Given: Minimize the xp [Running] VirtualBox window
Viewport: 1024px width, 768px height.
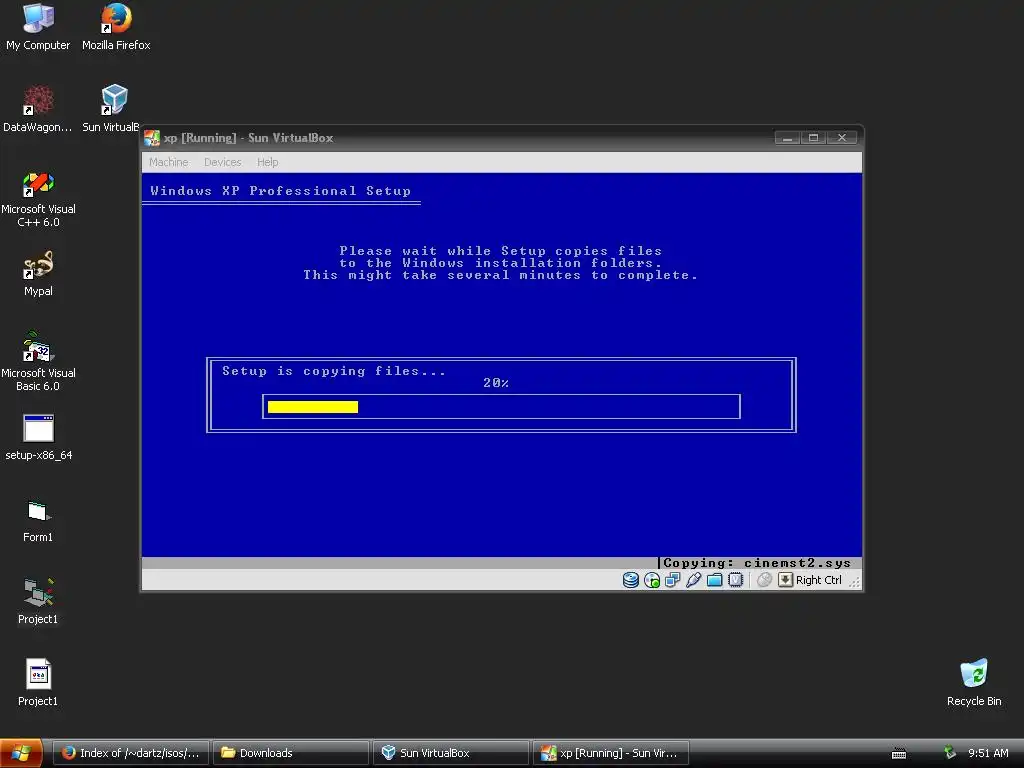Looking at the screenshot, I should pyautogui.click(x=788, y=138).
